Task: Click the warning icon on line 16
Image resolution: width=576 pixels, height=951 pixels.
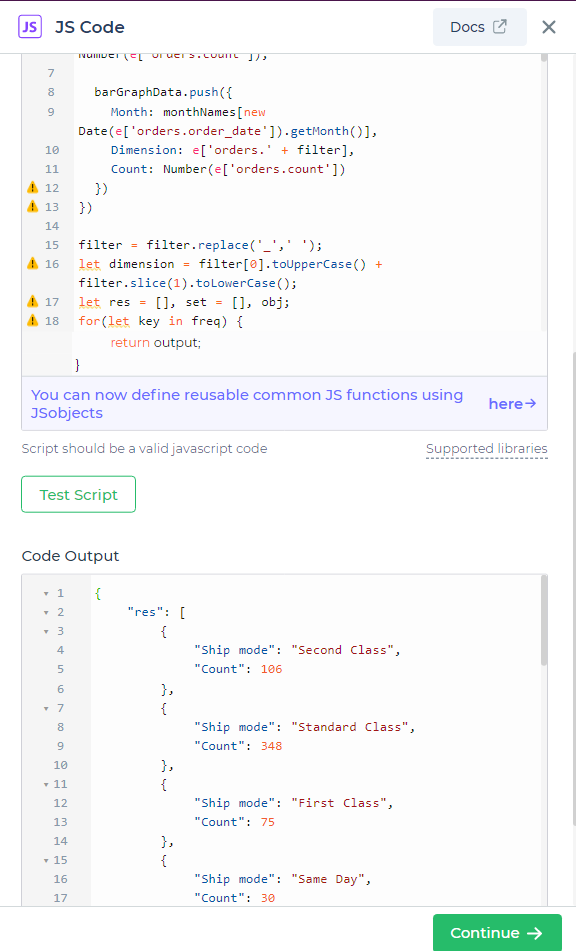Action: click(33, 264)
